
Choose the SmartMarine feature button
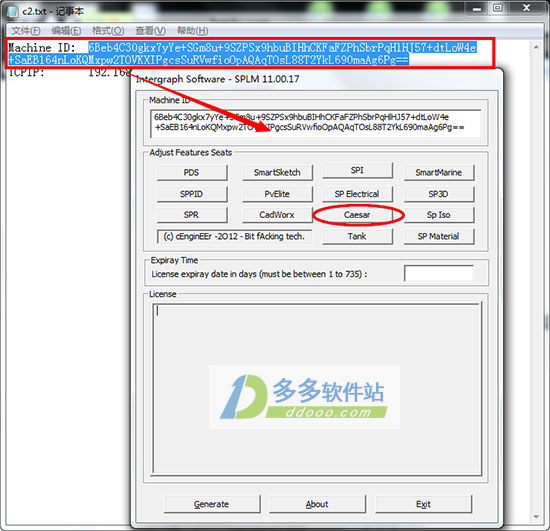click(439, 173)
